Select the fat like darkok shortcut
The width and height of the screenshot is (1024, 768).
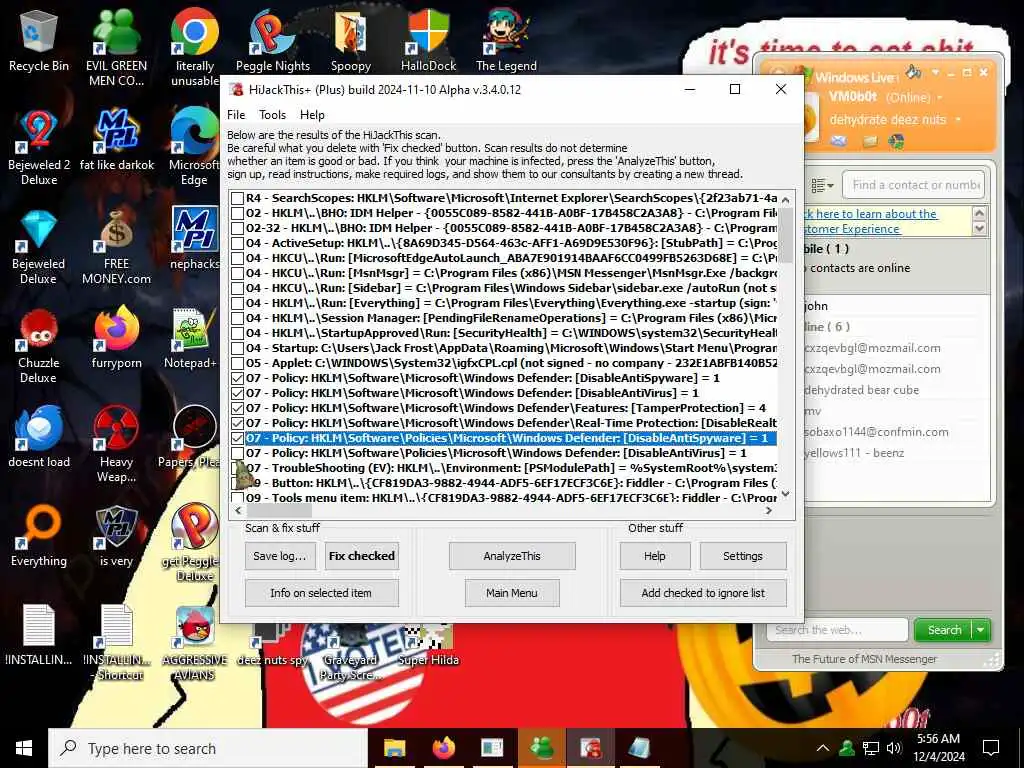tap(116, 141)
